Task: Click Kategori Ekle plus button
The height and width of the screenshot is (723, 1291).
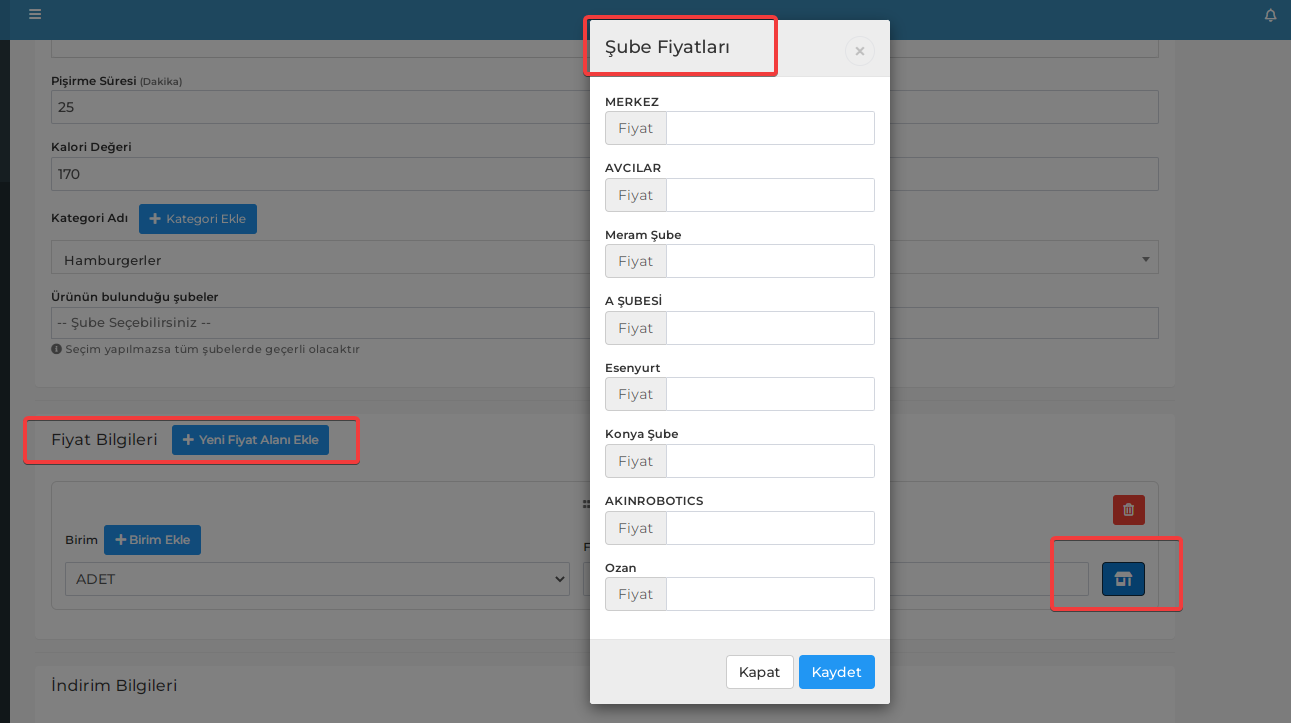Action: pos(198,219)
